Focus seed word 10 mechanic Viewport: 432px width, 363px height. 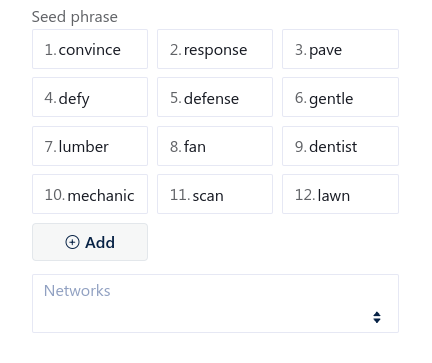tap(90, 194)
